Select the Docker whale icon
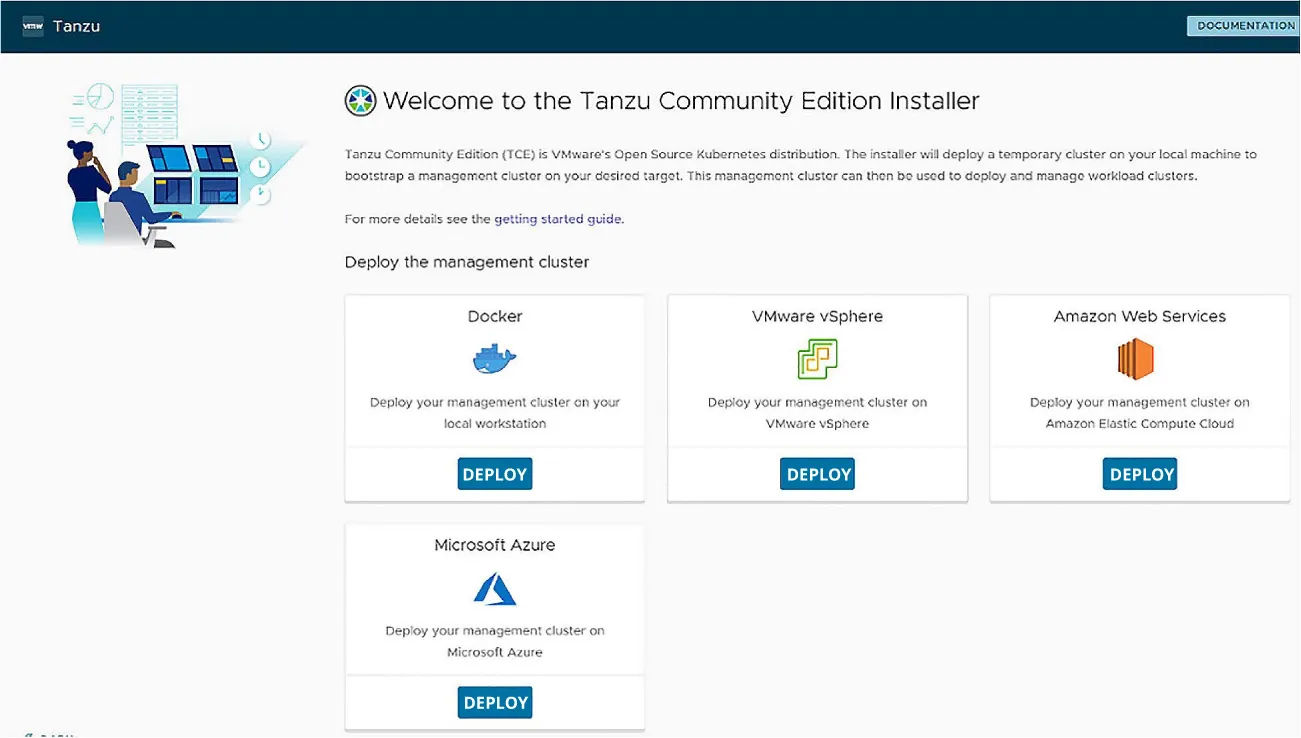The image size is (1301, 738). [494, 358]
